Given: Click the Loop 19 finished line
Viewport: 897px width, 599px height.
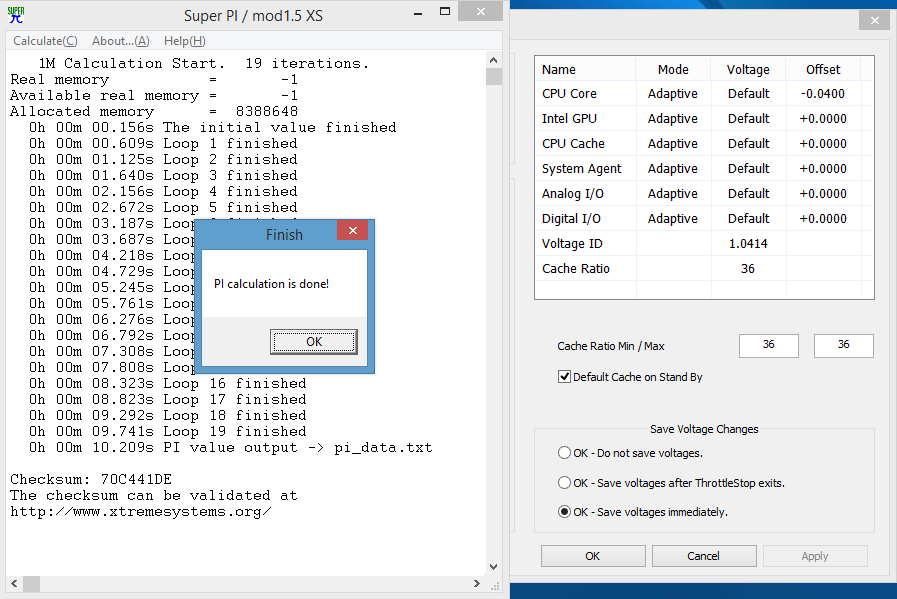Looking at the screenshot, I should [x=168, y=431].
